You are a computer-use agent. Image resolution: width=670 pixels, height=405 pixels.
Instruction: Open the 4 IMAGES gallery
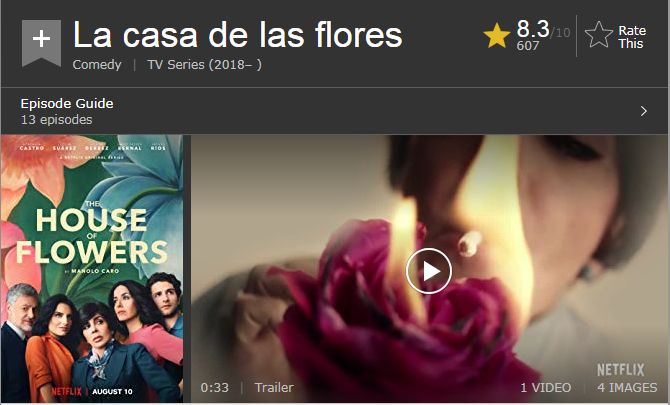coord(627,387)
